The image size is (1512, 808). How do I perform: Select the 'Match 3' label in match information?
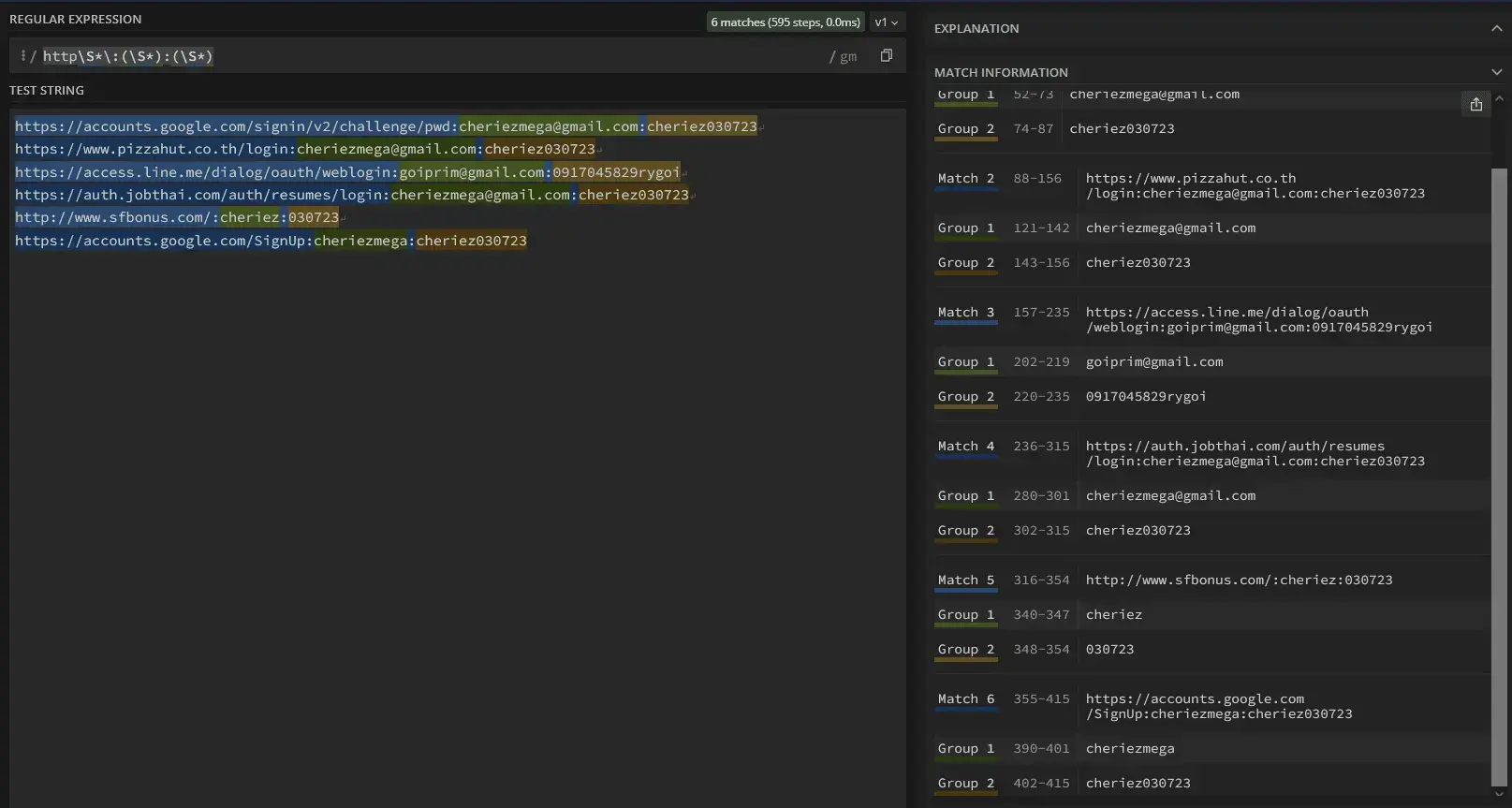(x=966, y=312)
